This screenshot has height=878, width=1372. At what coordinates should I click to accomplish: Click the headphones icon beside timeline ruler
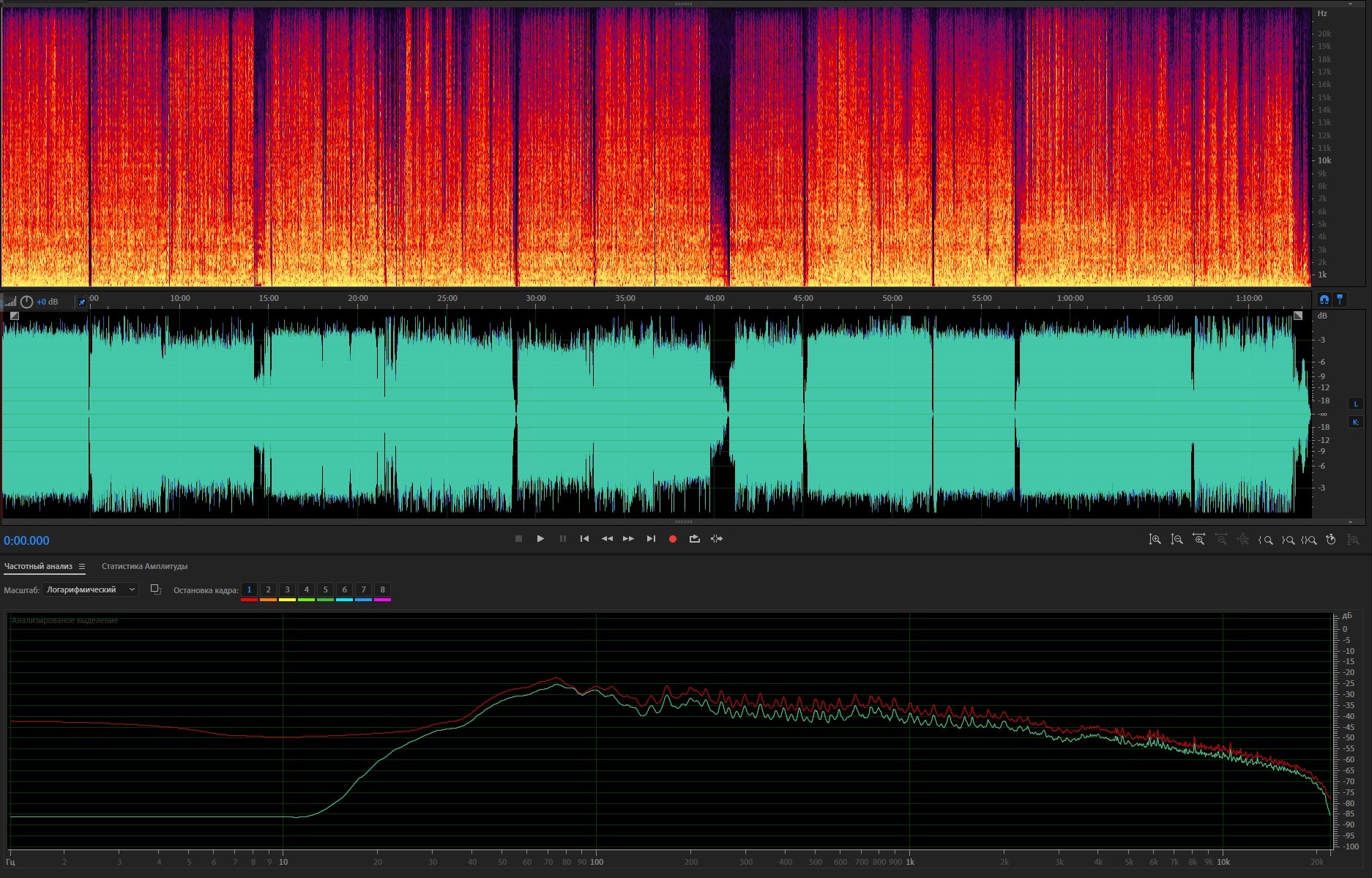tap(1324, 300)
